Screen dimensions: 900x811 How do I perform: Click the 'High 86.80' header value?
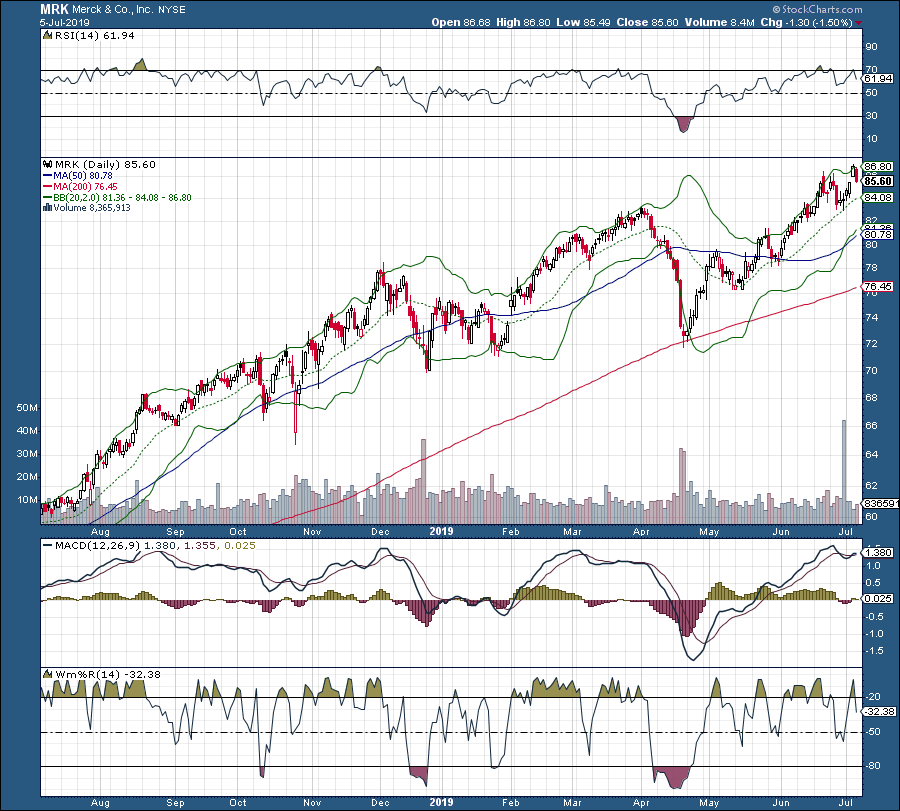(523, 22)
